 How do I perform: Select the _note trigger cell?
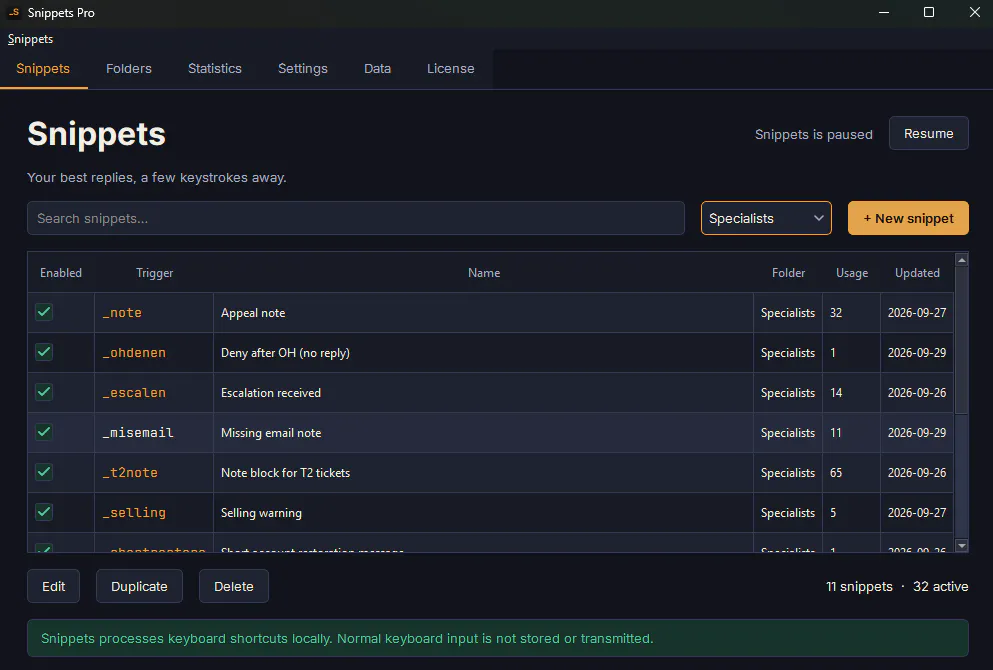154,312
